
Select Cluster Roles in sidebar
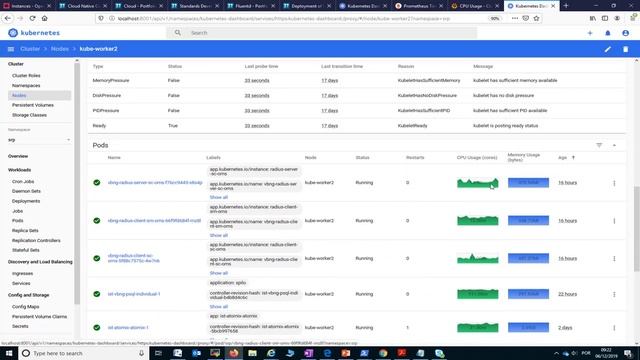[x=26, y=76]
